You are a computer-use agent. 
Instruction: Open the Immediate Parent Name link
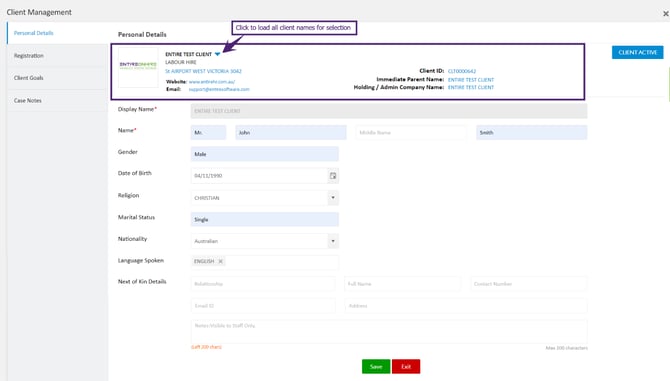tap(470, 79)
